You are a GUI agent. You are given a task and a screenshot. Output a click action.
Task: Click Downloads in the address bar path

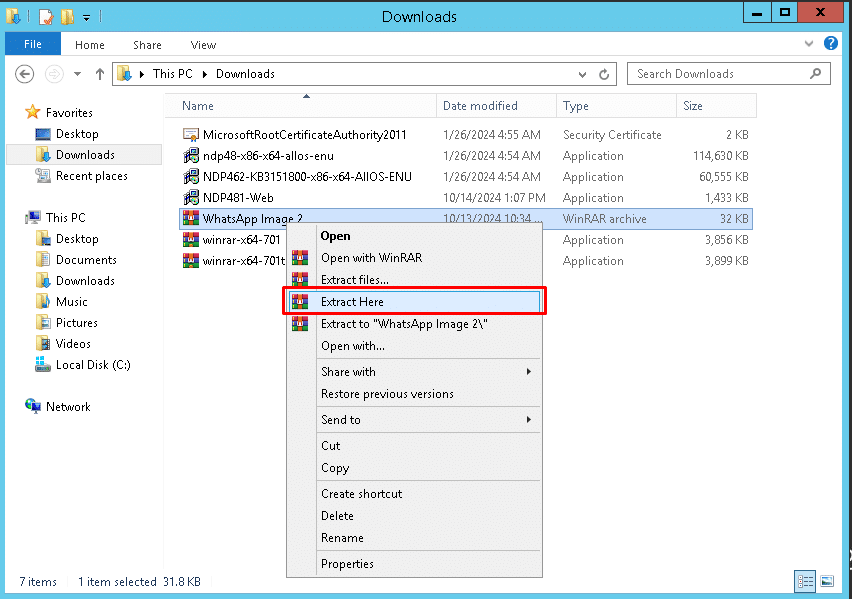(x=245, y=74)
